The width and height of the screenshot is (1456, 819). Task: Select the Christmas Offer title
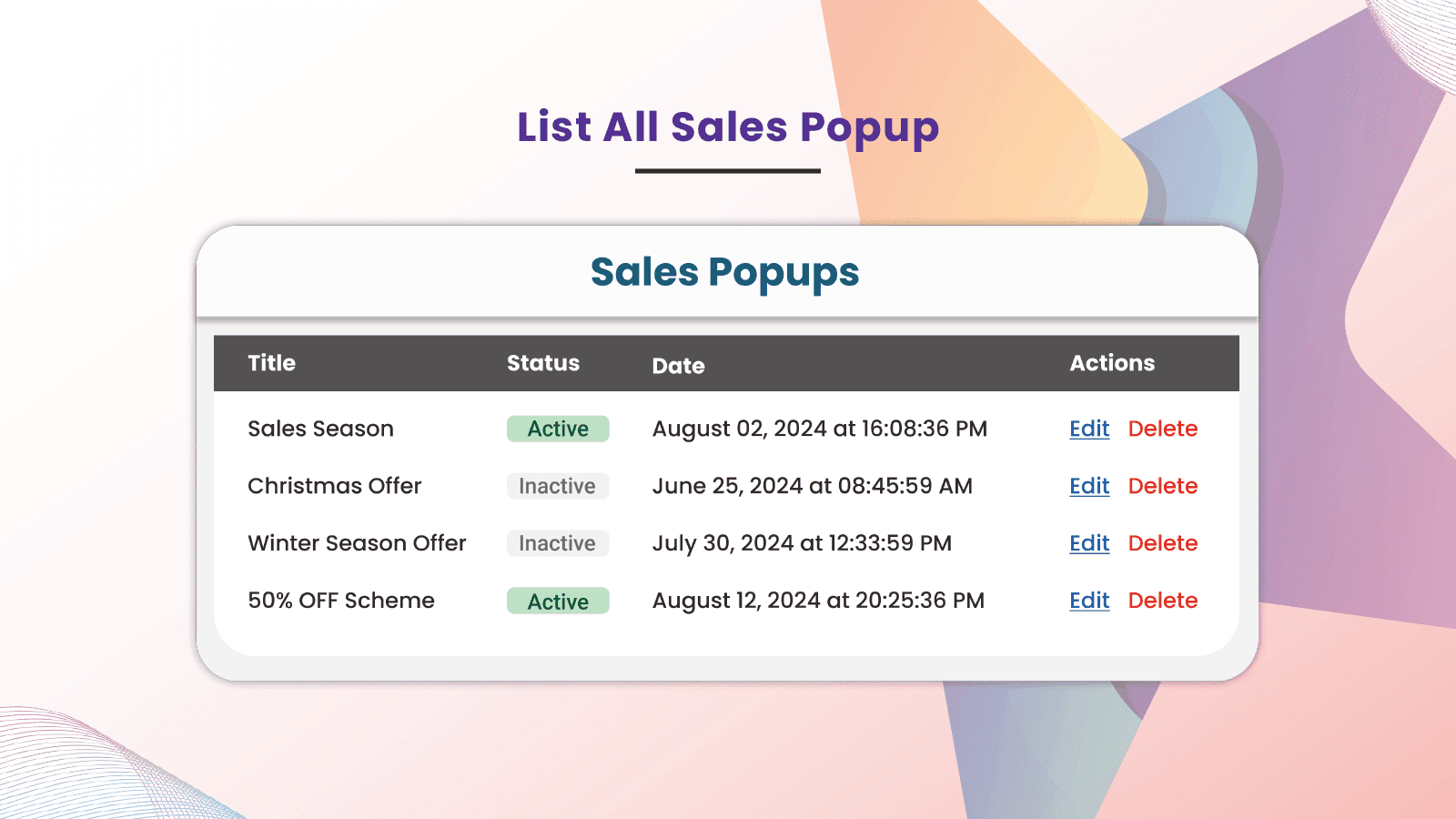(x=334, y=486)
